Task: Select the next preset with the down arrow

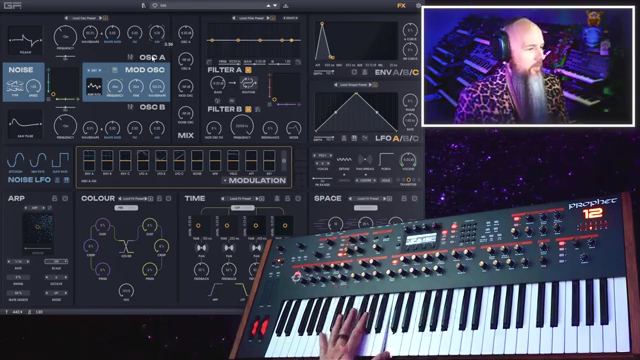Action: pos(275,6)
